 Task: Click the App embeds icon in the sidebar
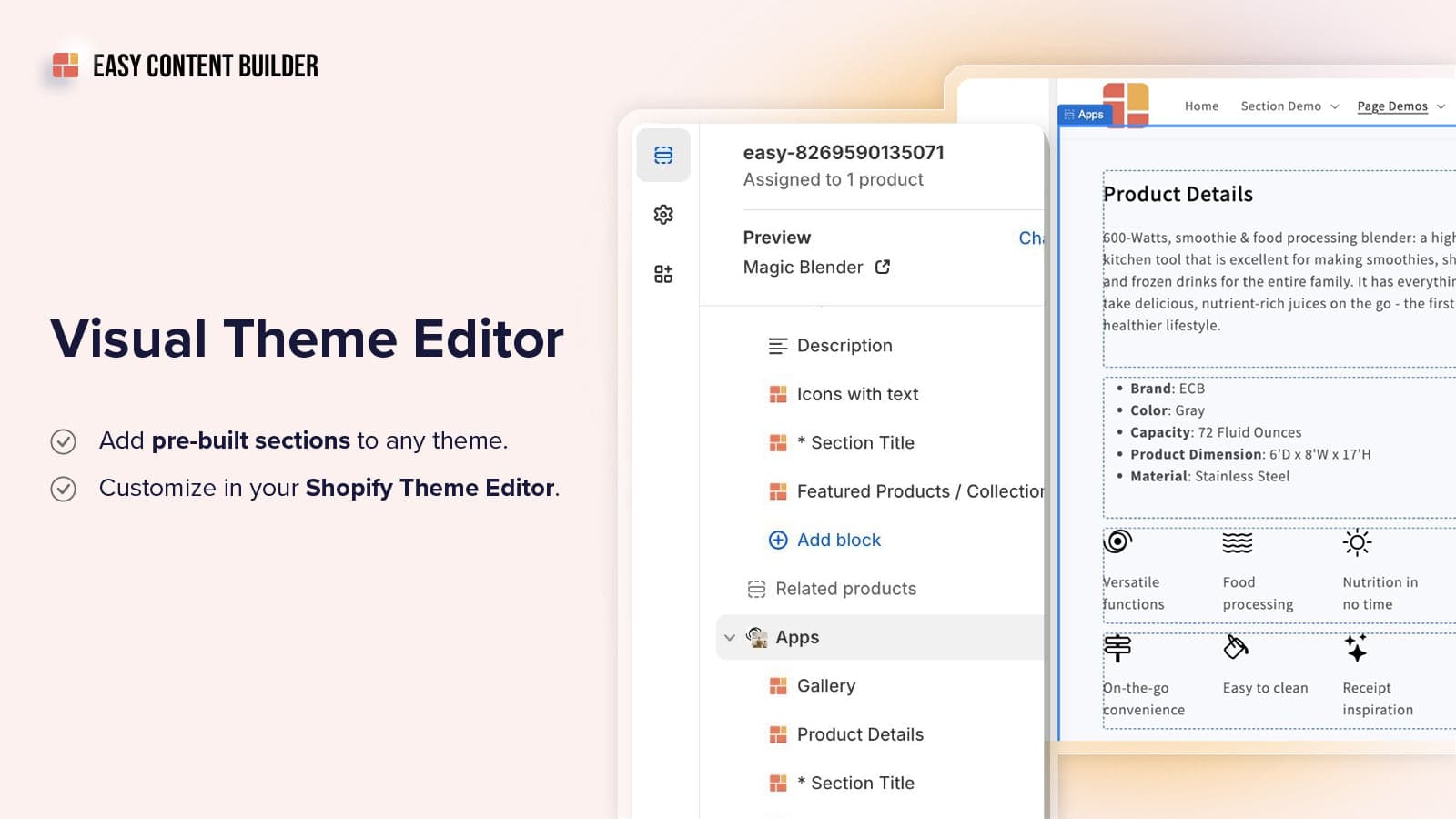[x=662, y=274]
